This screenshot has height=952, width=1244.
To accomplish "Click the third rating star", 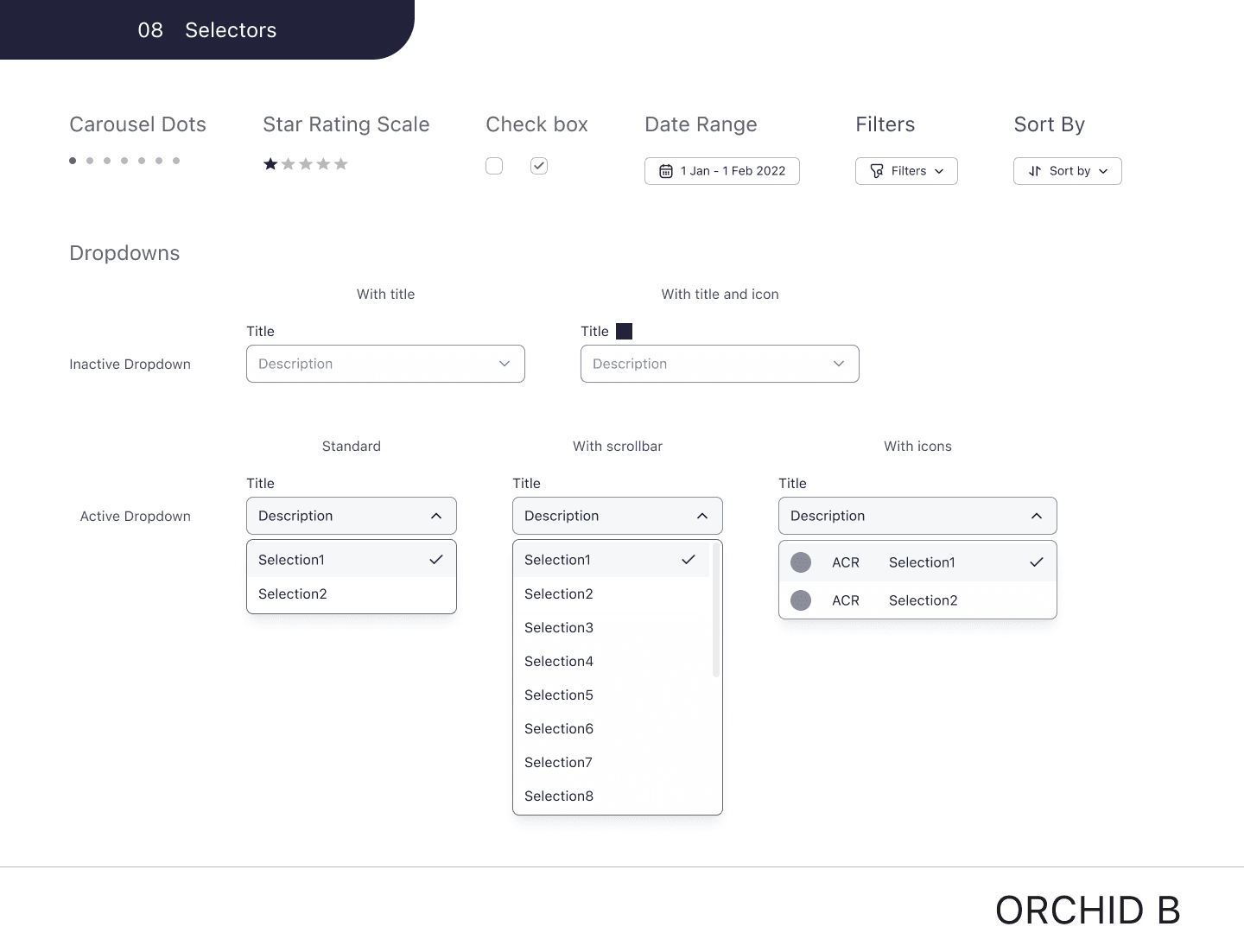I will tap(306, 164).
